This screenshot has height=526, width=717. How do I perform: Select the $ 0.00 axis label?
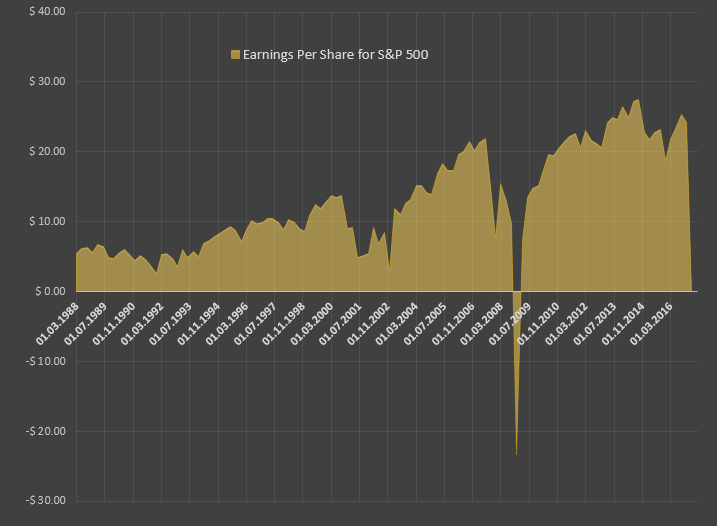50,291
